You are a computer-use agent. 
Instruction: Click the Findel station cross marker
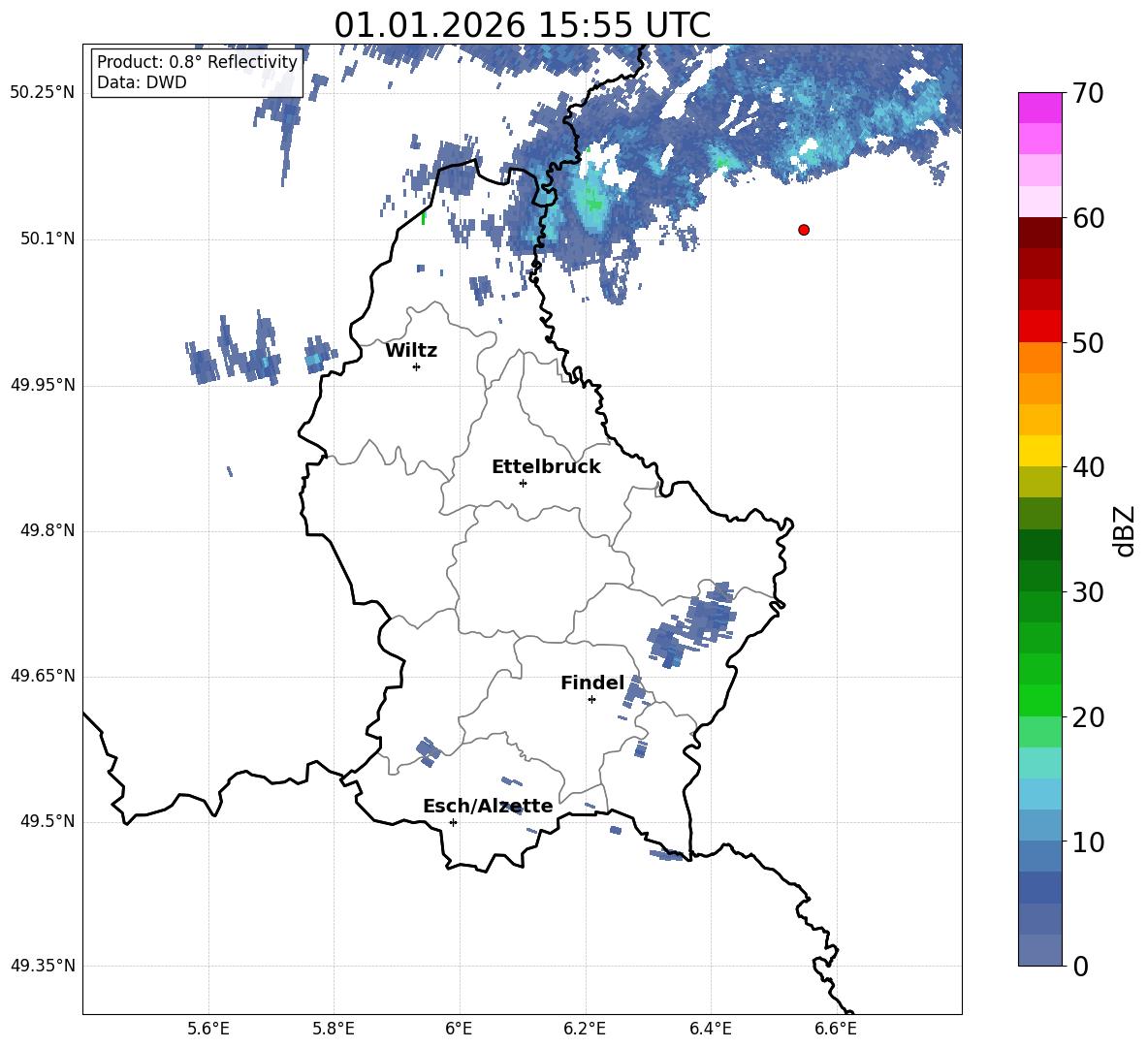click(x=591, y=700)
